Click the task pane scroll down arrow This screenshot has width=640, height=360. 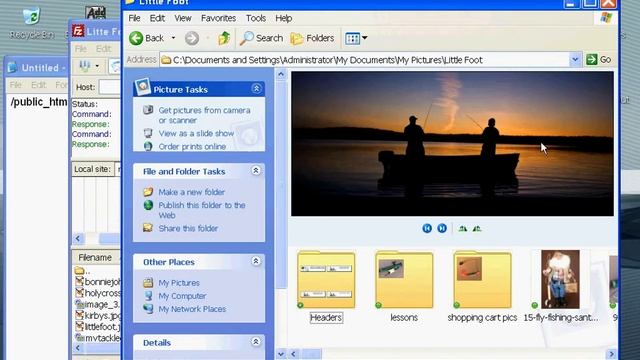tap(281, 354)
